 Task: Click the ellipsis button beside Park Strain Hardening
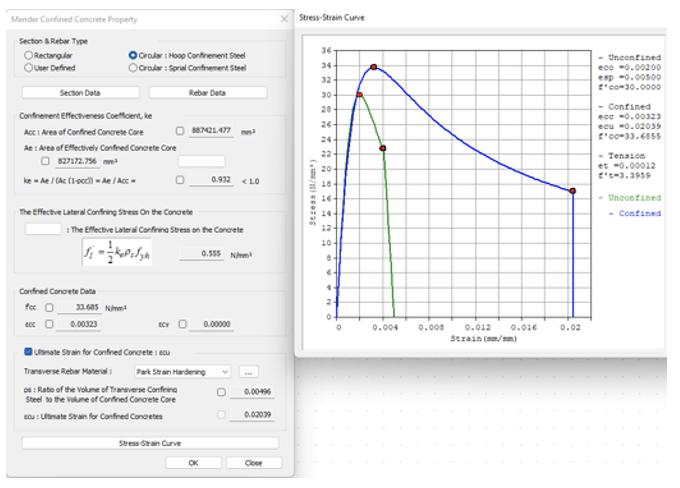tap(249, 372)
